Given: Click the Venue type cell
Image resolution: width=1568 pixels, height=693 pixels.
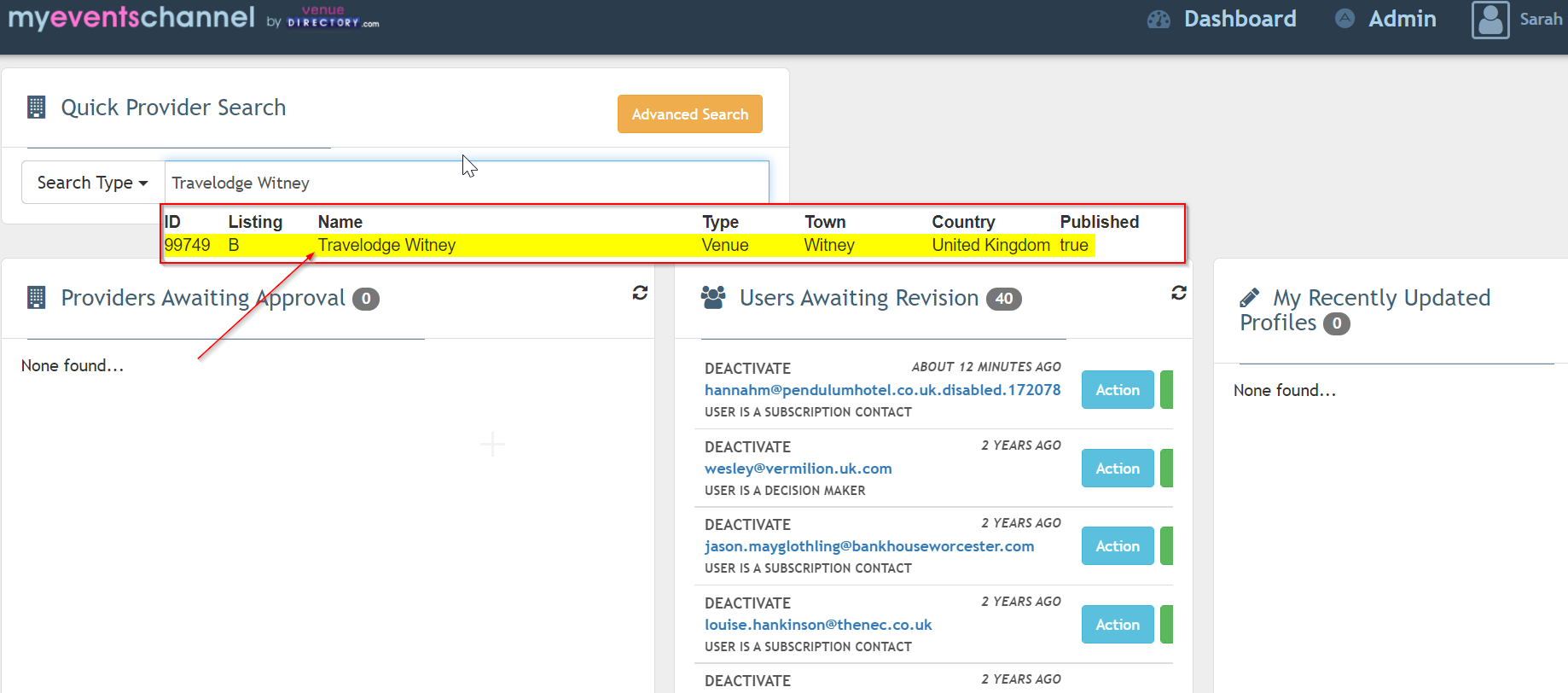Looking at the screenshot, I should coord(725,245).
